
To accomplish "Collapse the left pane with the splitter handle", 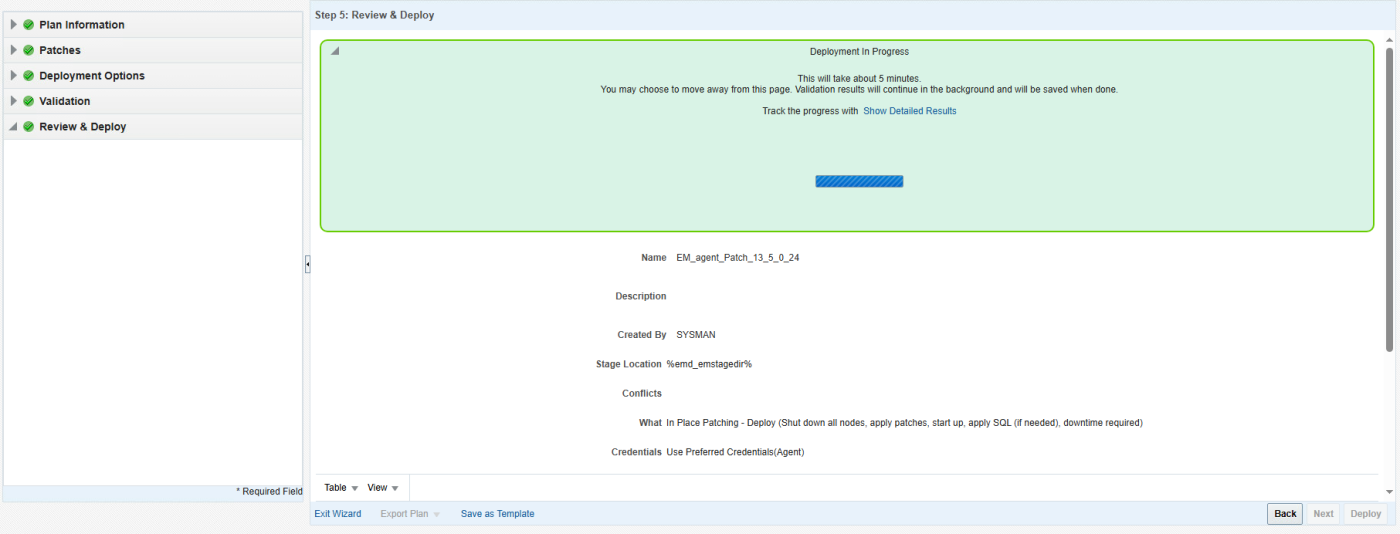I will (307, 264).
